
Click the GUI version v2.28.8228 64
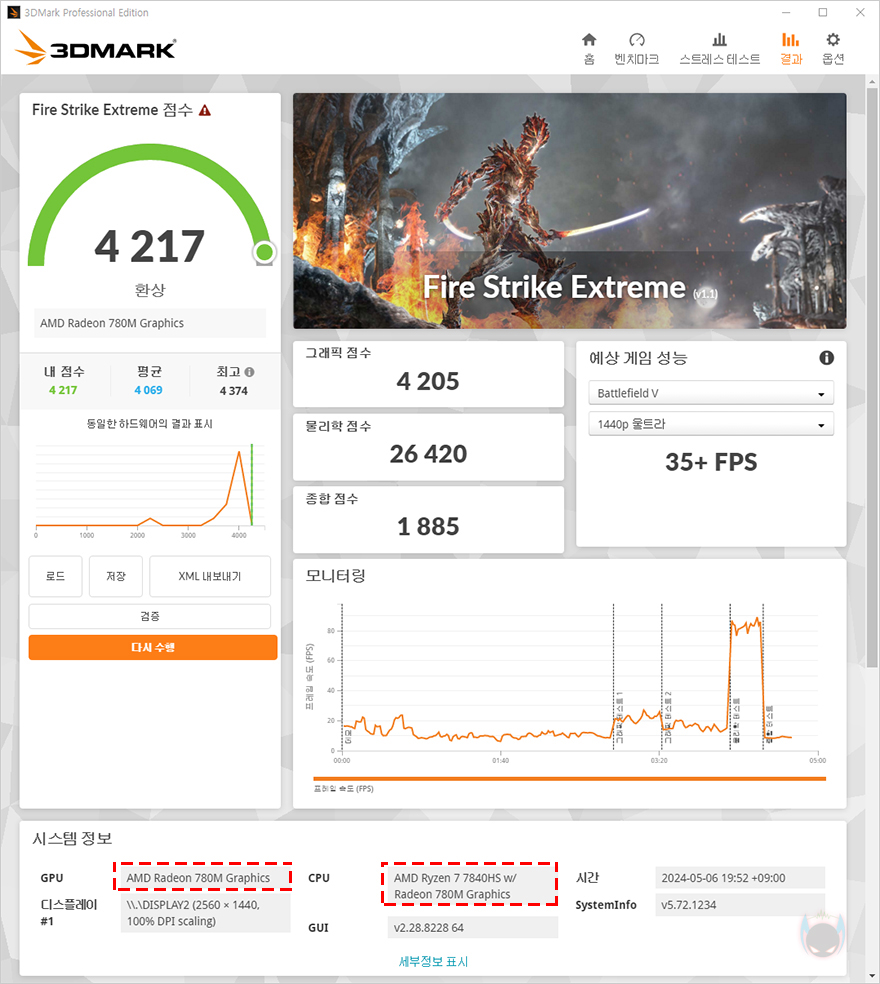click(473, 928)
